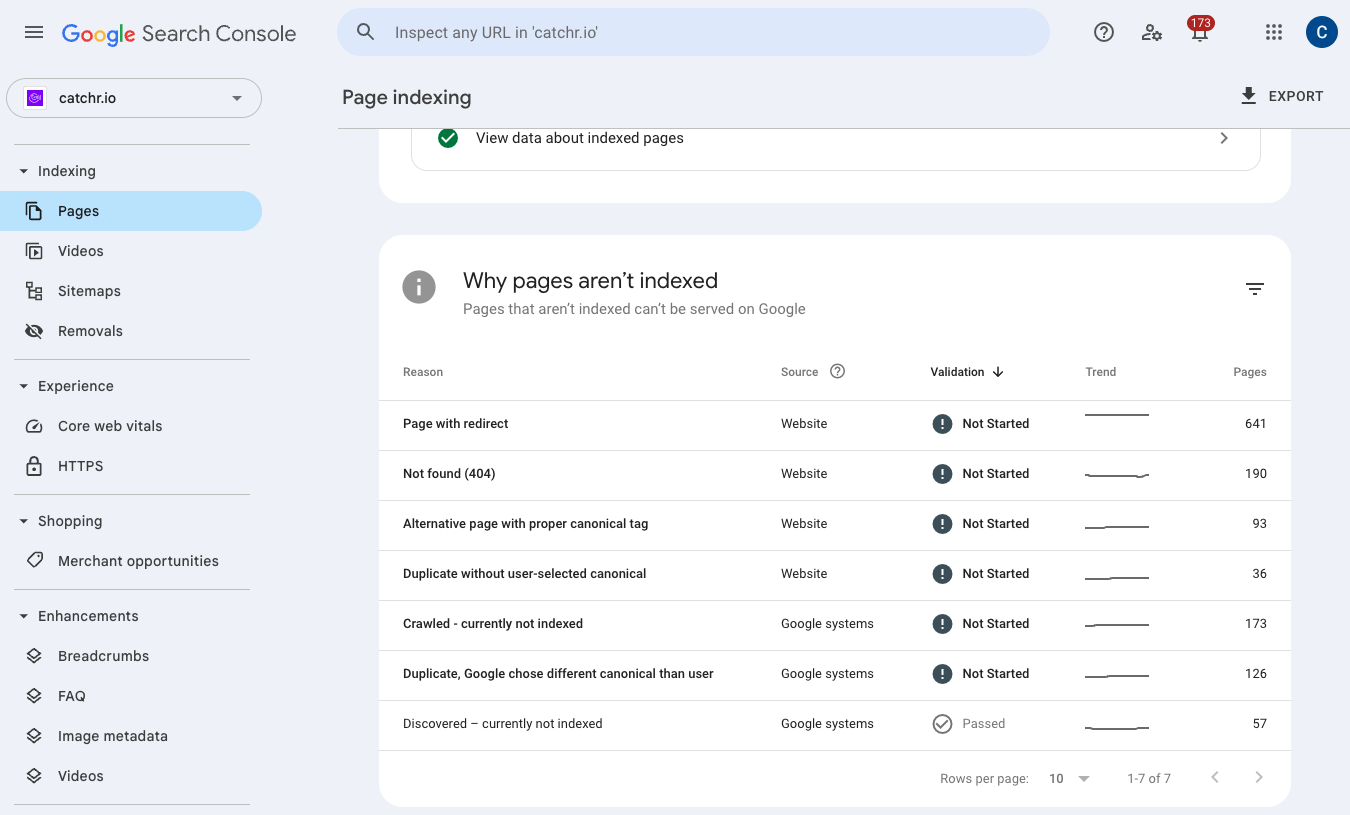Viewport: 1350px width, 815px height.
Task: Open Pages in the sidebar
Action: [x=131, y=211]
